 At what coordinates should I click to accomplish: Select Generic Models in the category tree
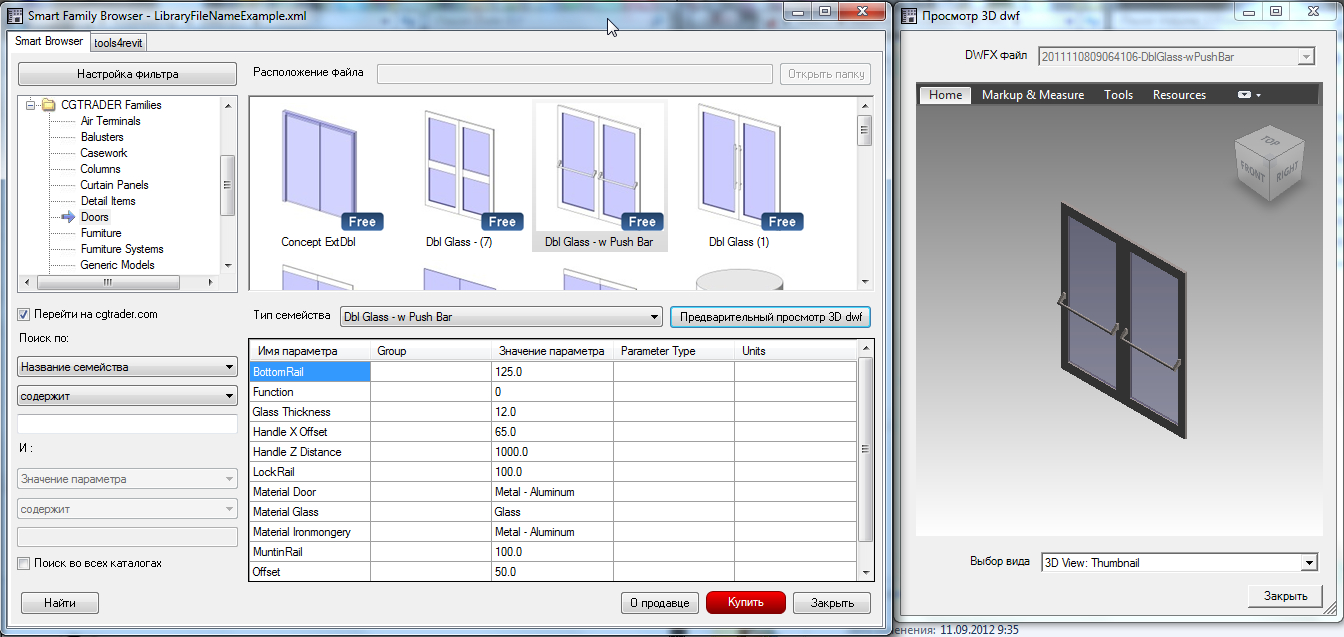(118, 265)
